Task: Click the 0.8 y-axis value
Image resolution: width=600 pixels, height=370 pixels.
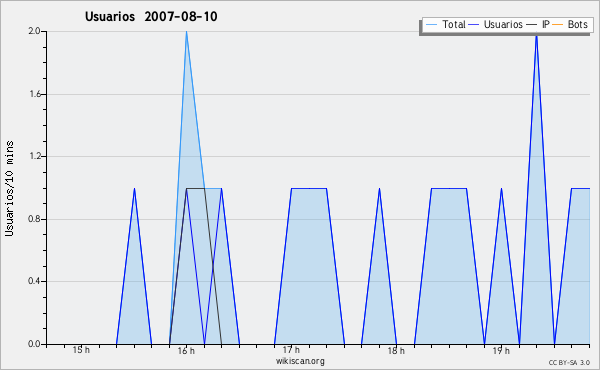Action: coord(35,219)
